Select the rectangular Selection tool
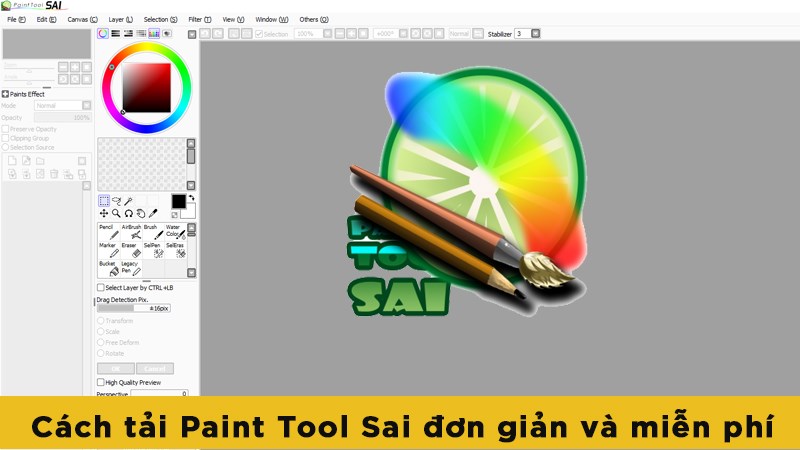The height and width of the screenshot is (450, 800). (104, 201)
